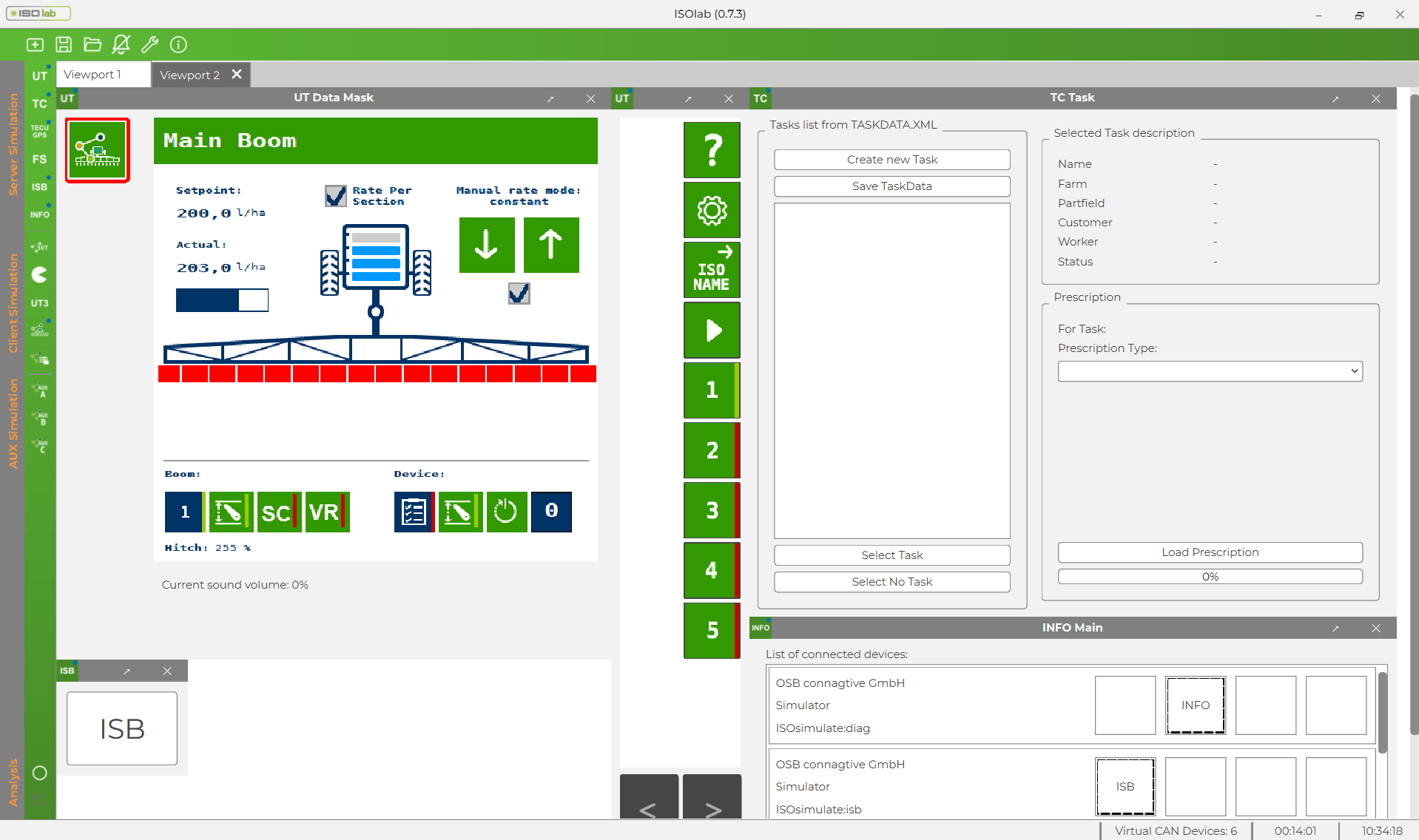The image size is (1419, 840).
Task: Open settings with the wrench icon
Action: coord(149,44)
